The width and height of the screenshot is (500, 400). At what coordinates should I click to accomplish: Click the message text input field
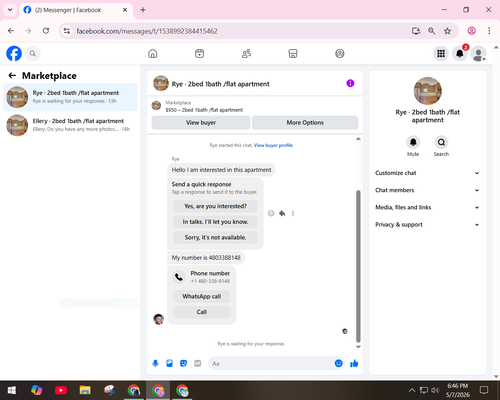[271, 363]
